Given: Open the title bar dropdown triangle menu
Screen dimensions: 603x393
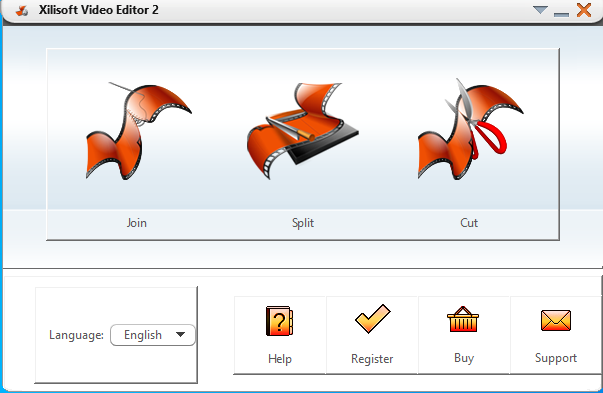Looking at the screenshot, I should pos(540,10).
